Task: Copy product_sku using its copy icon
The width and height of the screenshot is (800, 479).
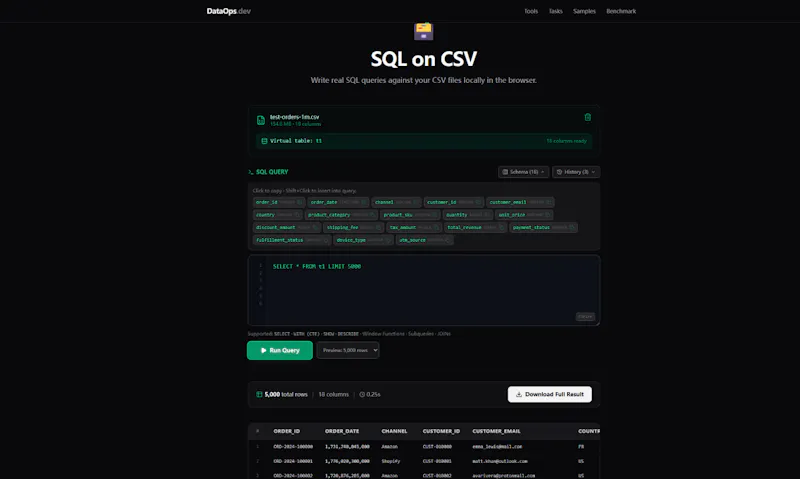Action: (x=434, y=215)
